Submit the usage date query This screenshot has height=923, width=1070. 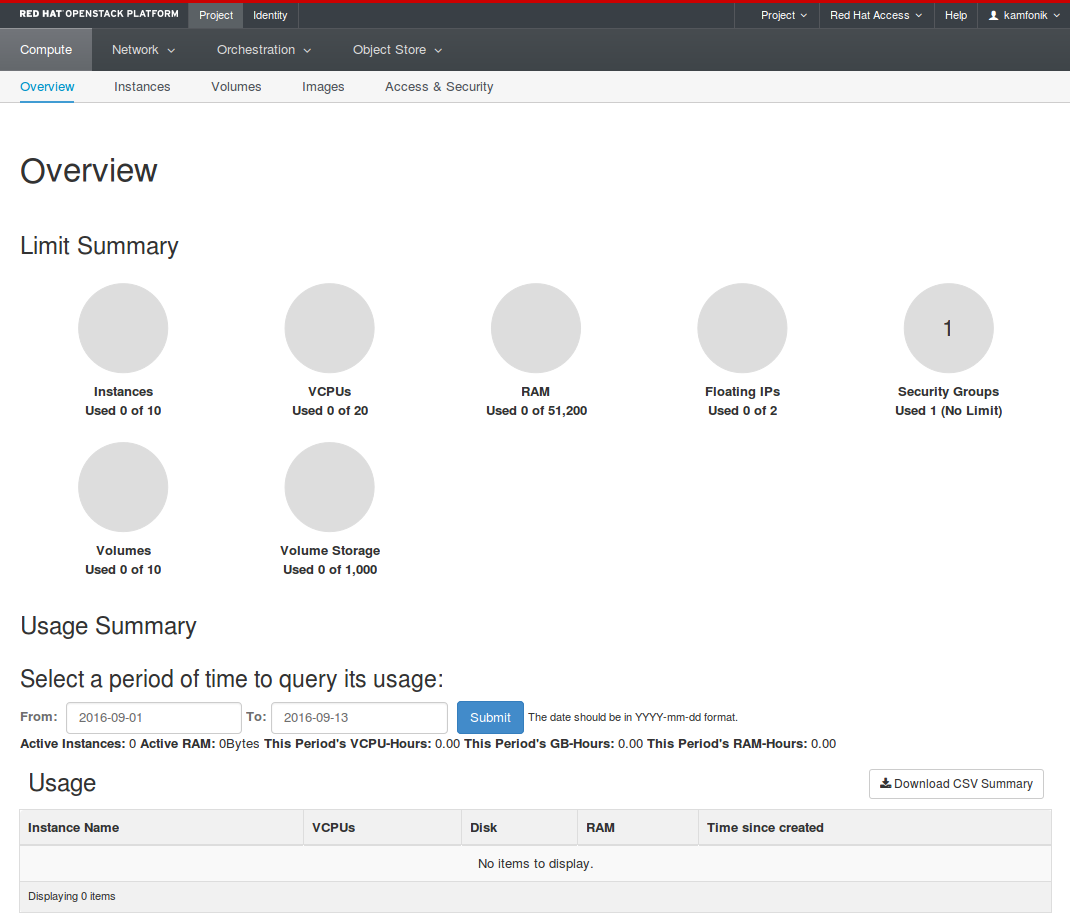490,718
